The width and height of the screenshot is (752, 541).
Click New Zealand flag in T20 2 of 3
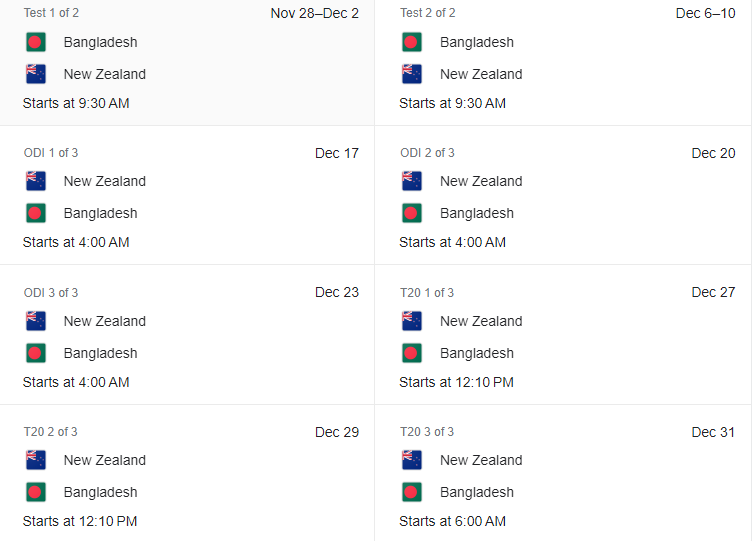pyautogui.click(x=36, y=460)
